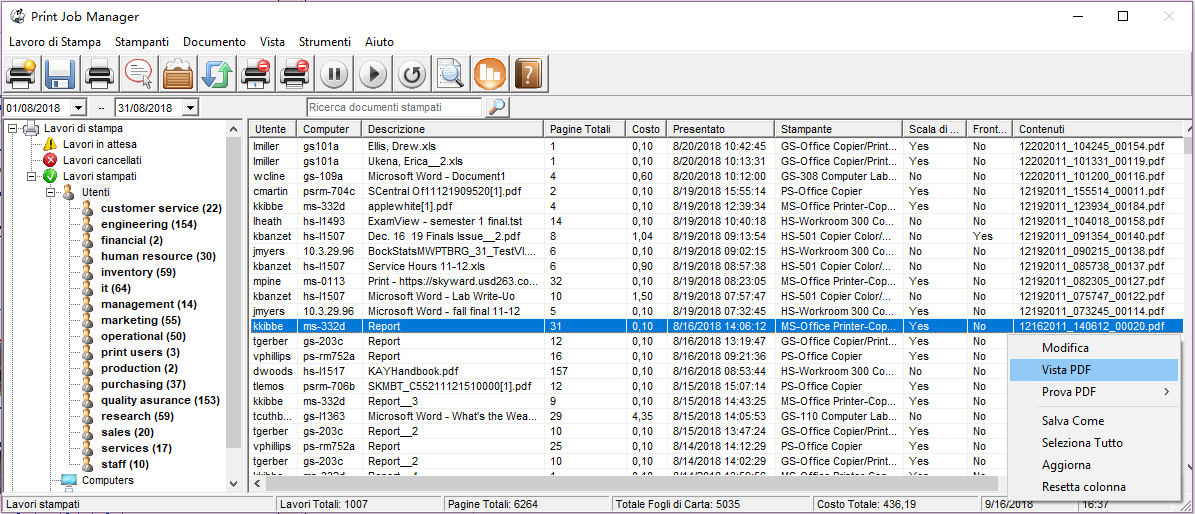Viewport: 1195px width, 514px height.
Task: Click the Lavori Totali: 1007 status entry
Action: [358, 505]
